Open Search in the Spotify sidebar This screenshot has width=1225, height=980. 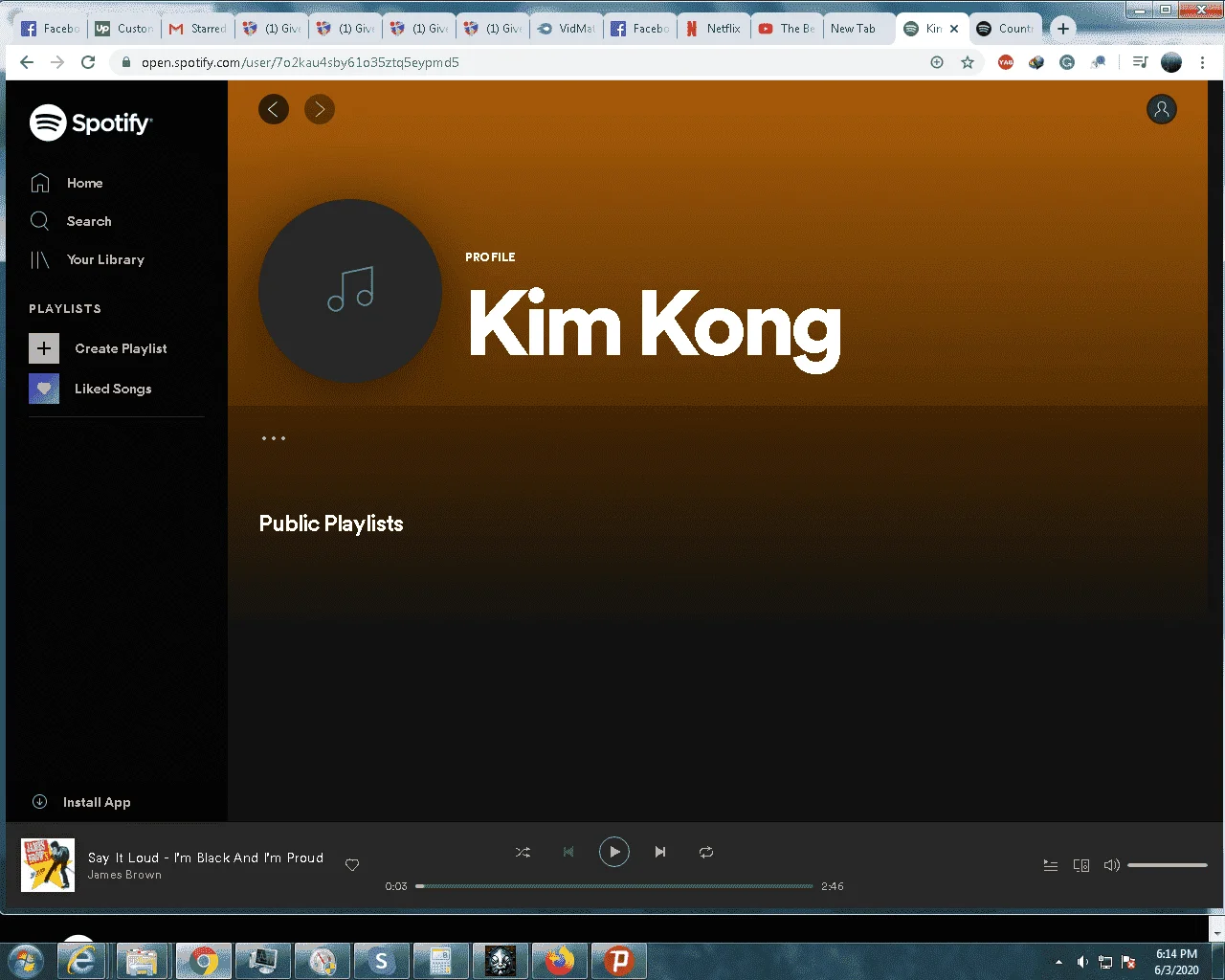71,221
